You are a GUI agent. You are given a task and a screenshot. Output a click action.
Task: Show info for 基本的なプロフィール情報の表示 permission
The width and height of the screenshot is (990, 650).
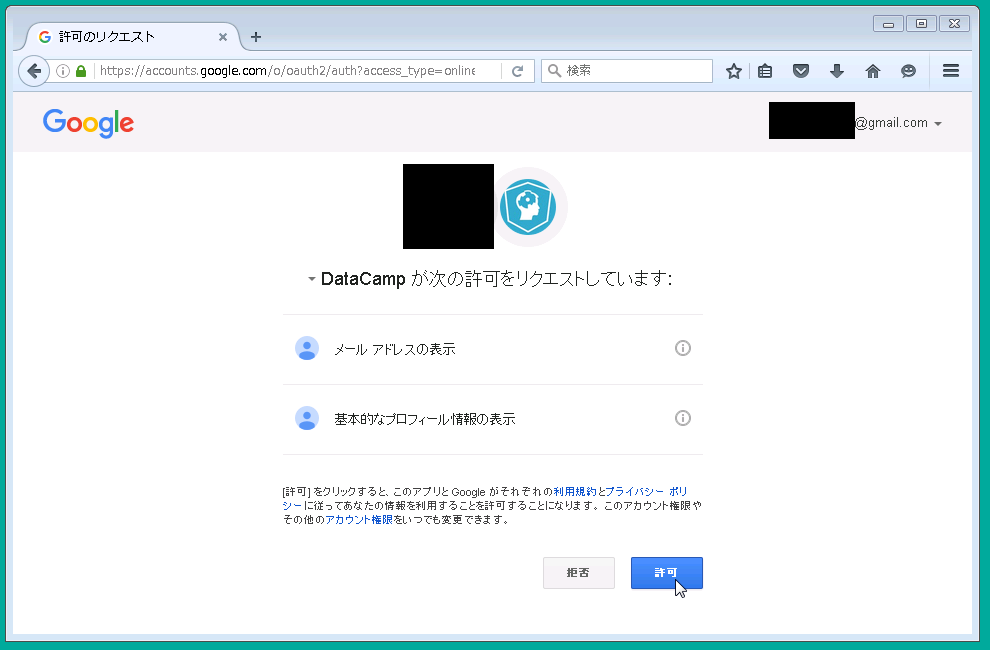pos(683,418)
